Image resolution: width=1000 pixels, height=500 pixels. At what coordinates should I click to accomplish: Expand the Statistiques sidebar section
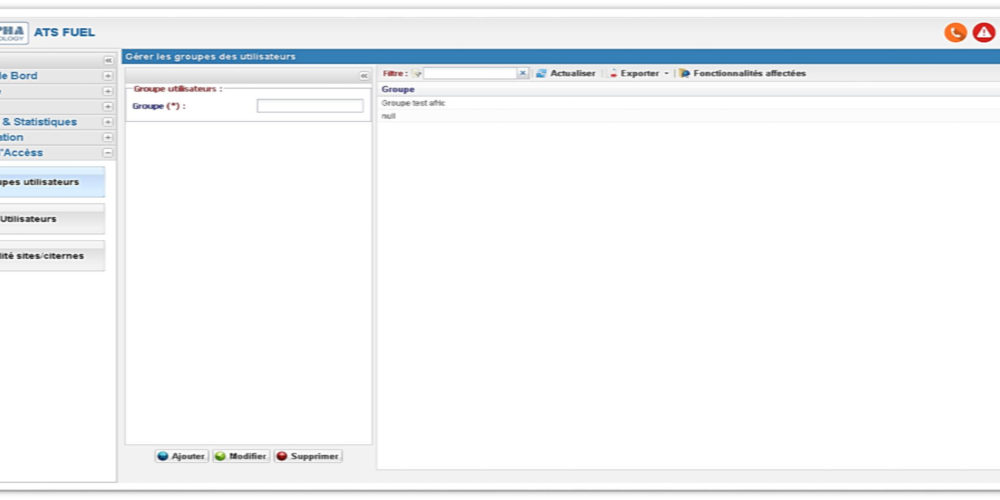tap(108, 122)
